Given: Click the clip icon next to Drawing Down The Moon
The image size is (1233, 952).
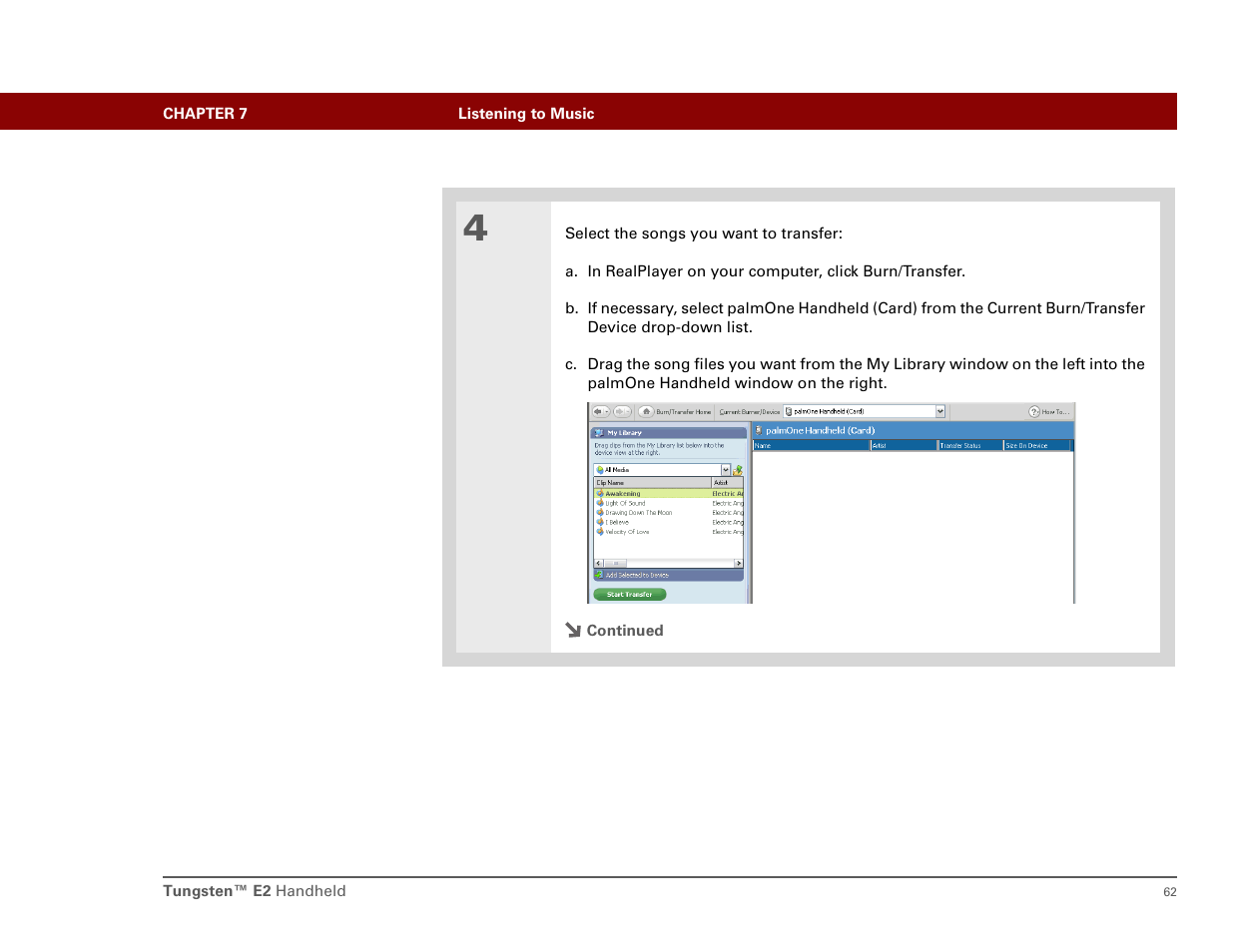Looking at the screenshot, I should (600, 512).
